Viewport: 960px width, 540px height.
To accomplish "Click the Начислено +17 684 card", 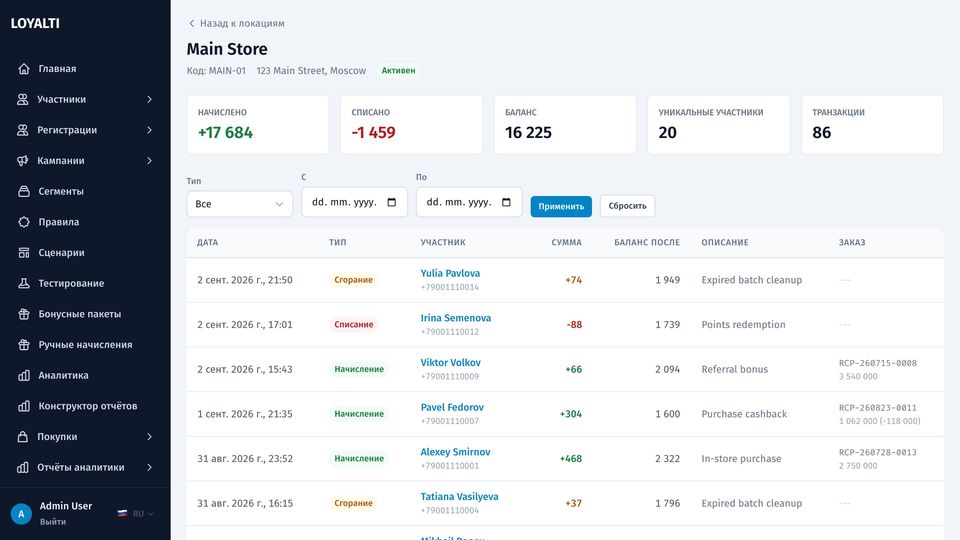I will click(258, 124).
